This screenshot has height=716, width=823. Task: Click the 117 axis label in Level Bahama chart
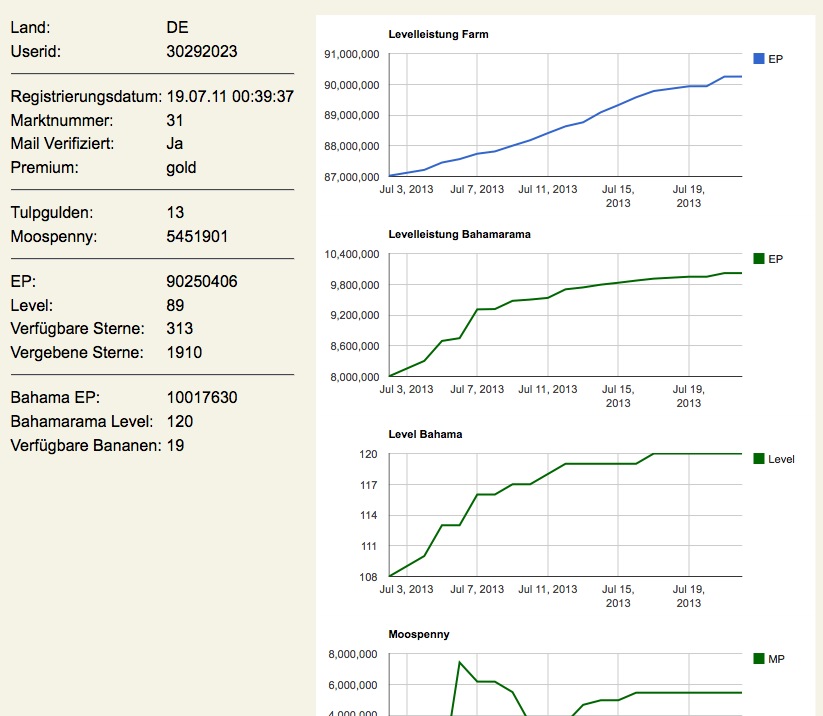pyautogui.click(x=368, y=486)
